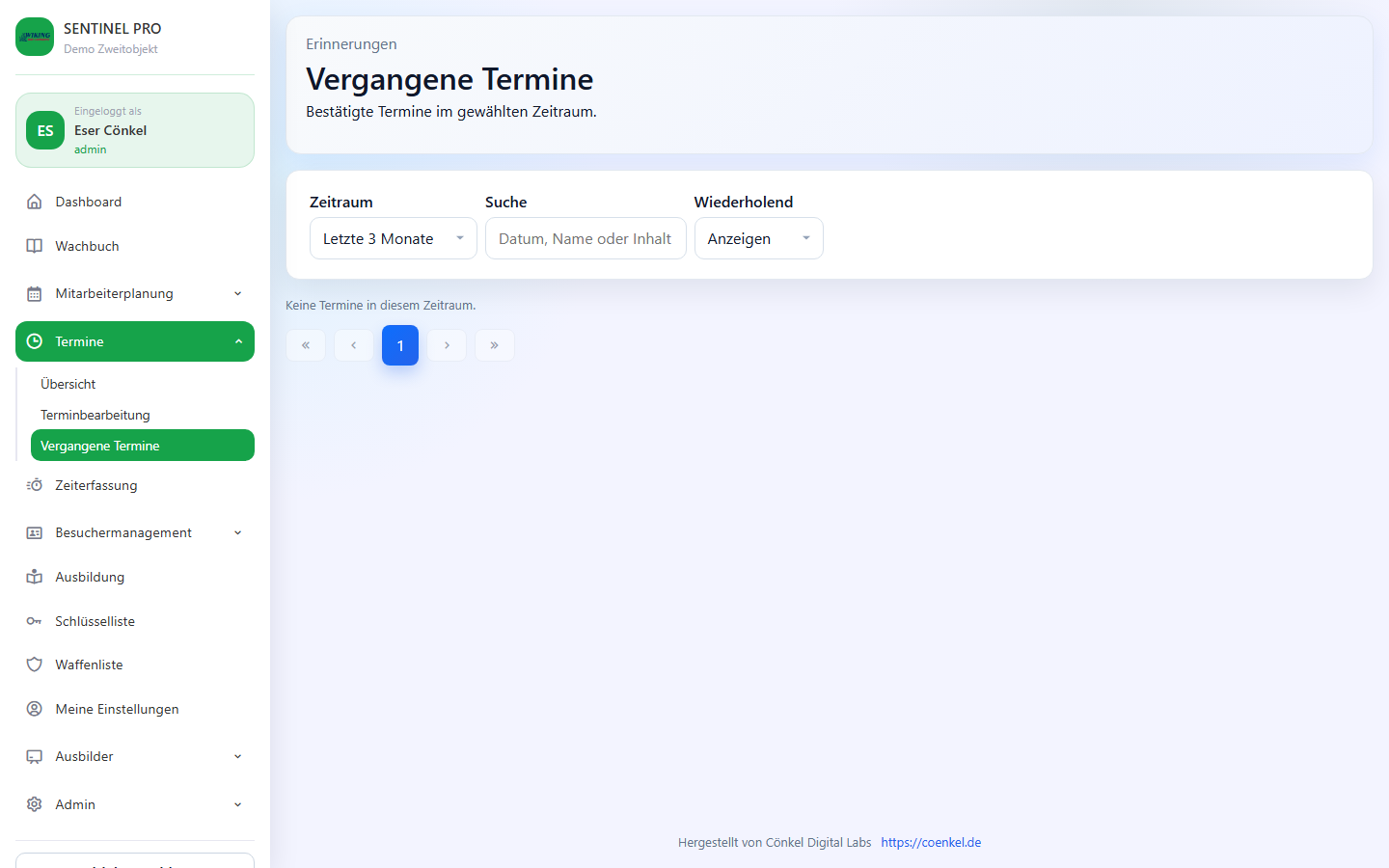Click the Ausbildung book reader icon
Screen dimensions: 1389x868
pos(35,577)
